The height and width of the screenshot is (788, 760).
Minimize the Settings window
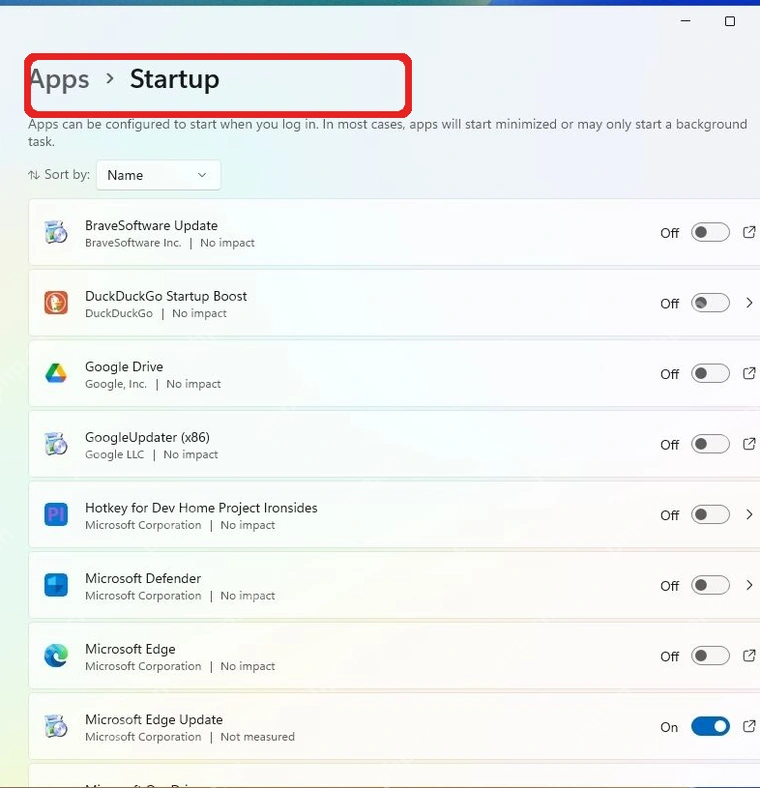point(686,21)
